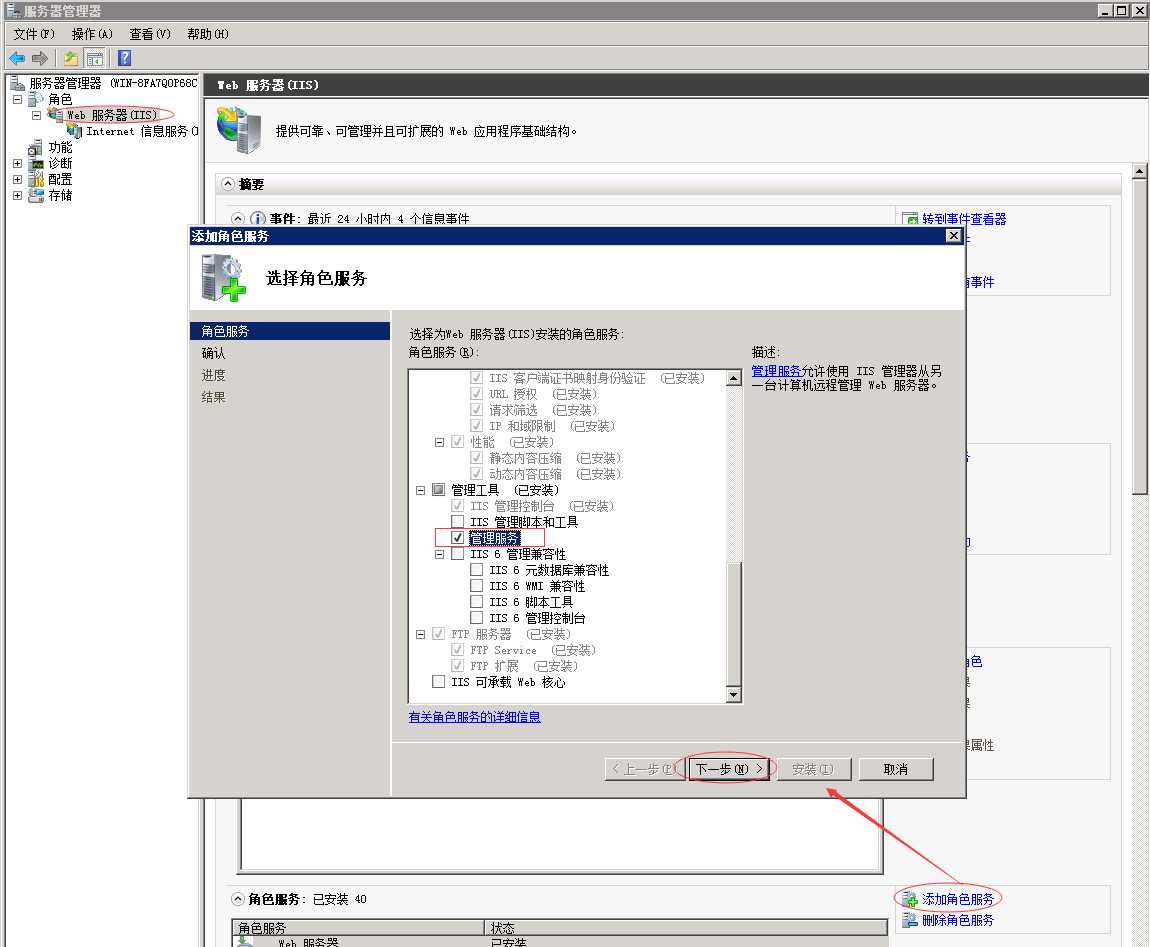Expand the 诊断 tree node
The width and height of the screenshot is (1150, 947).
pos(18,164)
